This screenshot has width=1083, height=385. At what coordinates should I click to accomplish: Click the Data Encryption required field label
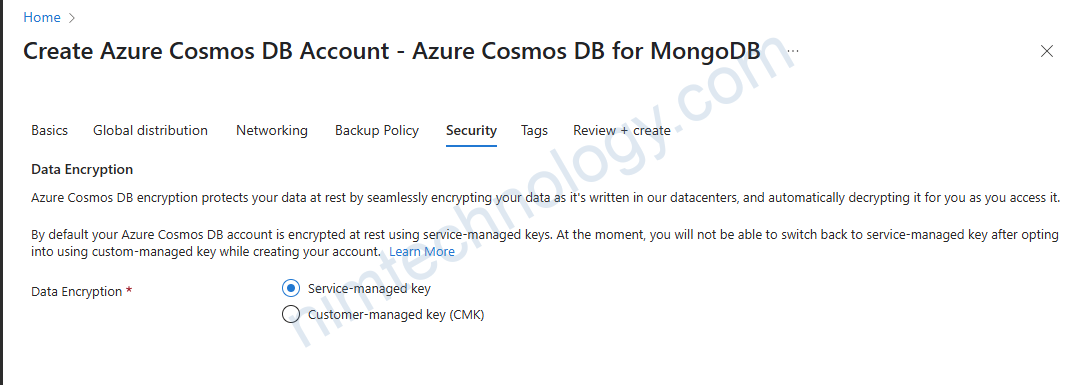[x=76, y=292]
